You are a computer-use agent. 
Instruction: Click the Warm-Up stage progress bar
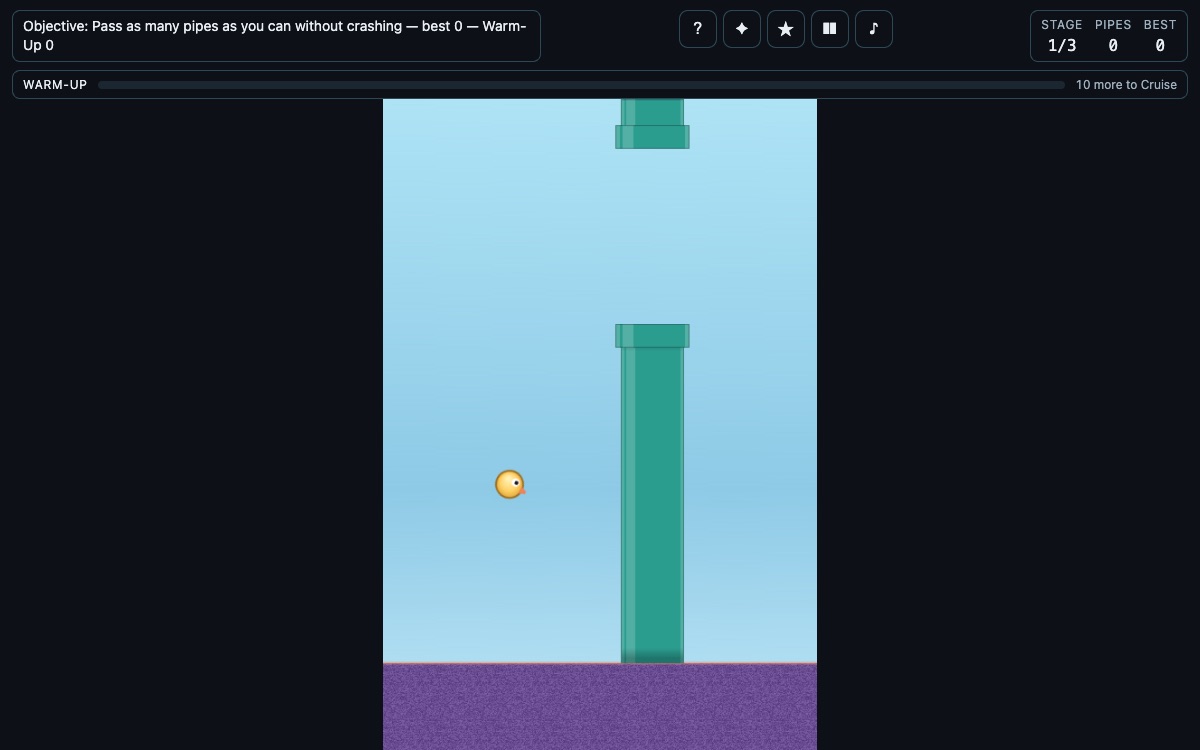tap(581, 85)
